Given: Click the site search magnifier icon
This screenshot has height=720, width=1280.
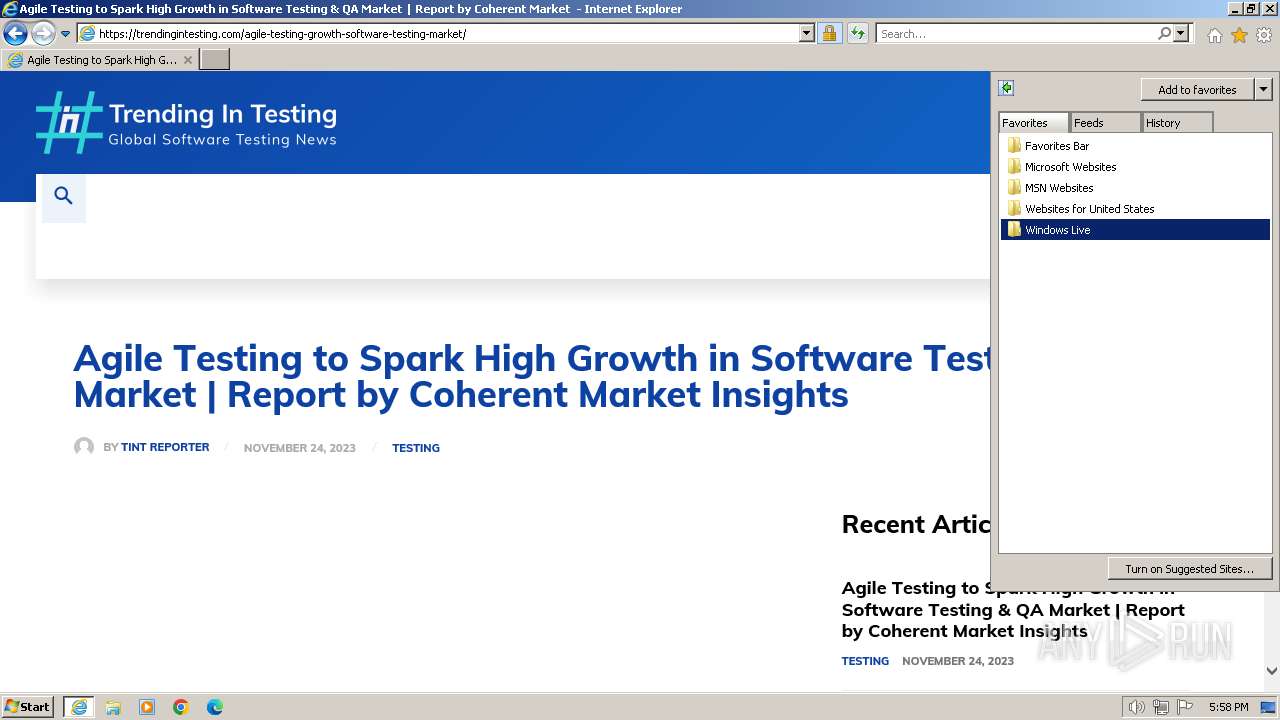Looking at the screenshot, I should [63, 196].
